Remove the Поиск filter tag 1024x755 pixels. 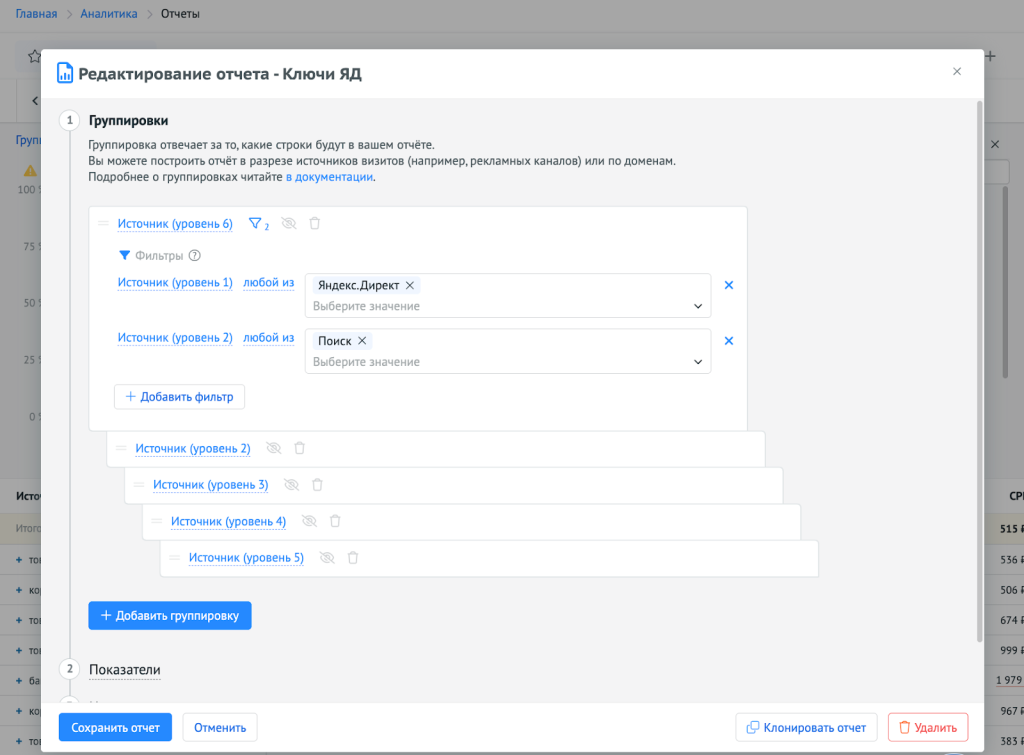pos(362,341)
